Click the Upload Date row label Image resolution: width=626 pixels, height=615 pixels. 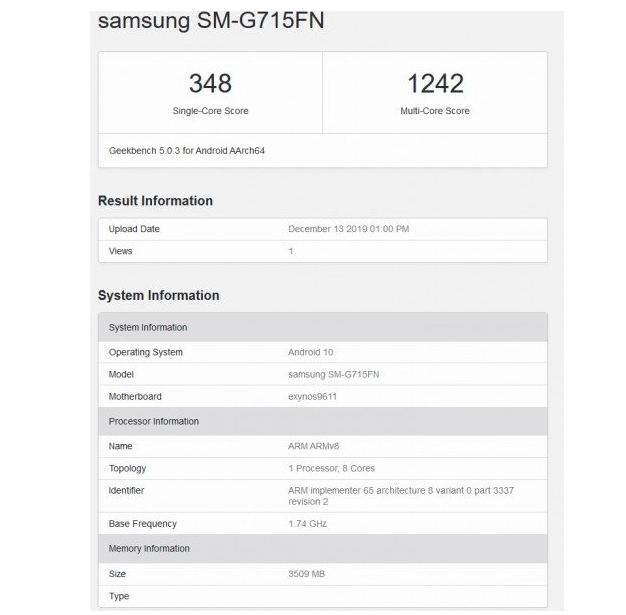click(x=134, y=229)
